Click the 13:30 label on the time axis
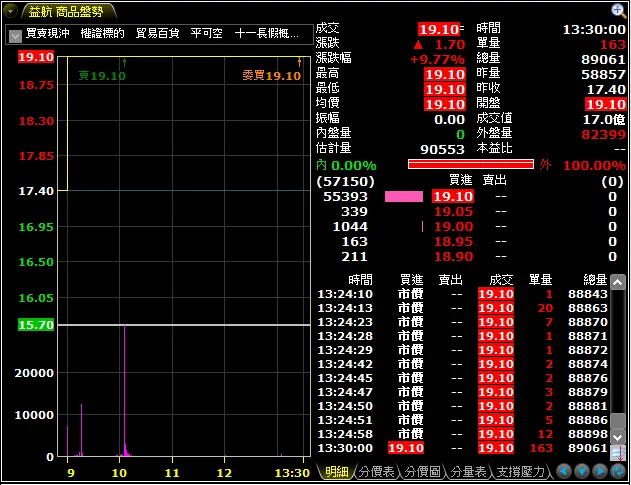Viewport: 631px width, 485px height. coord(292,473)
